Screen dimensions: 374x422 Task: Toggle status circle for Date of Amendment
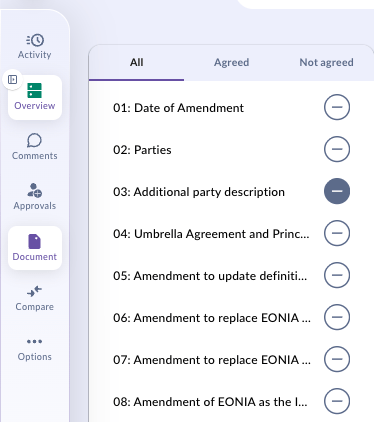tap(337, 107)
